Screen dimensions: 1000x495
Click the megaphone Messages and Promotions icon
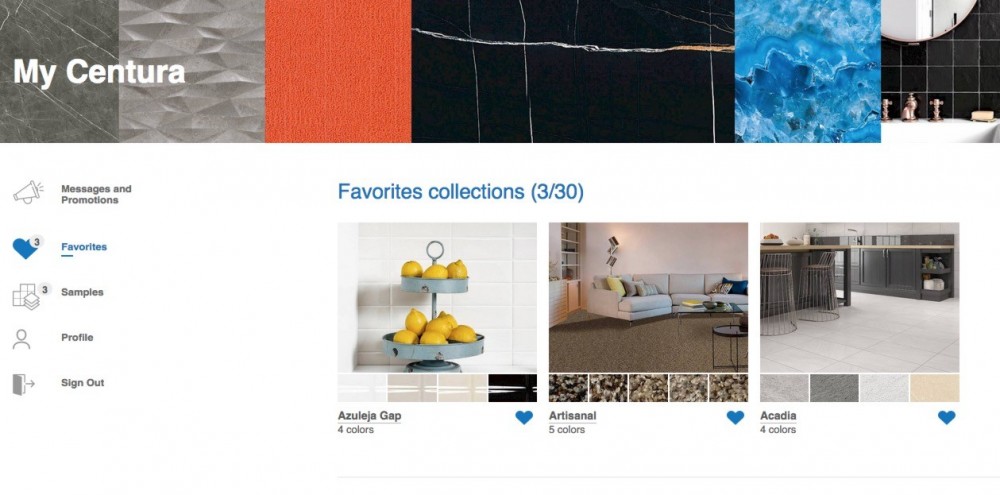[28, 193]
